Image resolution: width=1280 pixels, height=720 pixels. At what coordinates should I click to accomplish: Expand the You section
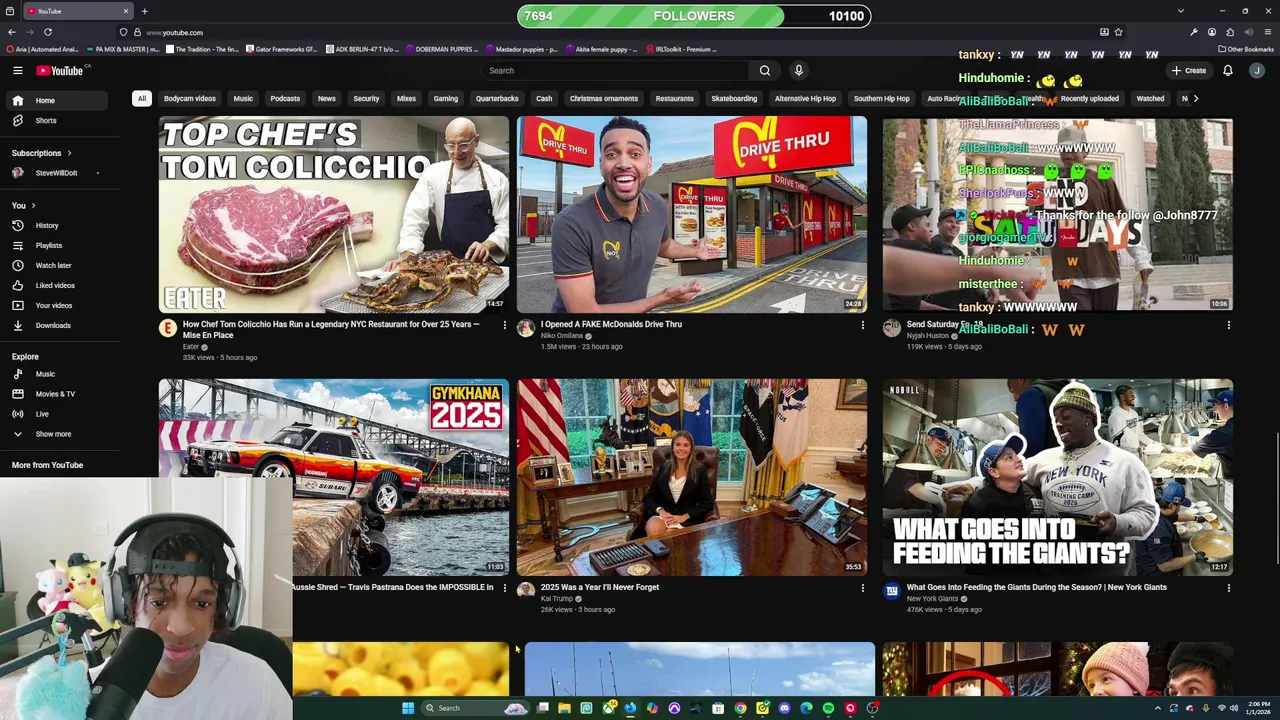(24, 206)
